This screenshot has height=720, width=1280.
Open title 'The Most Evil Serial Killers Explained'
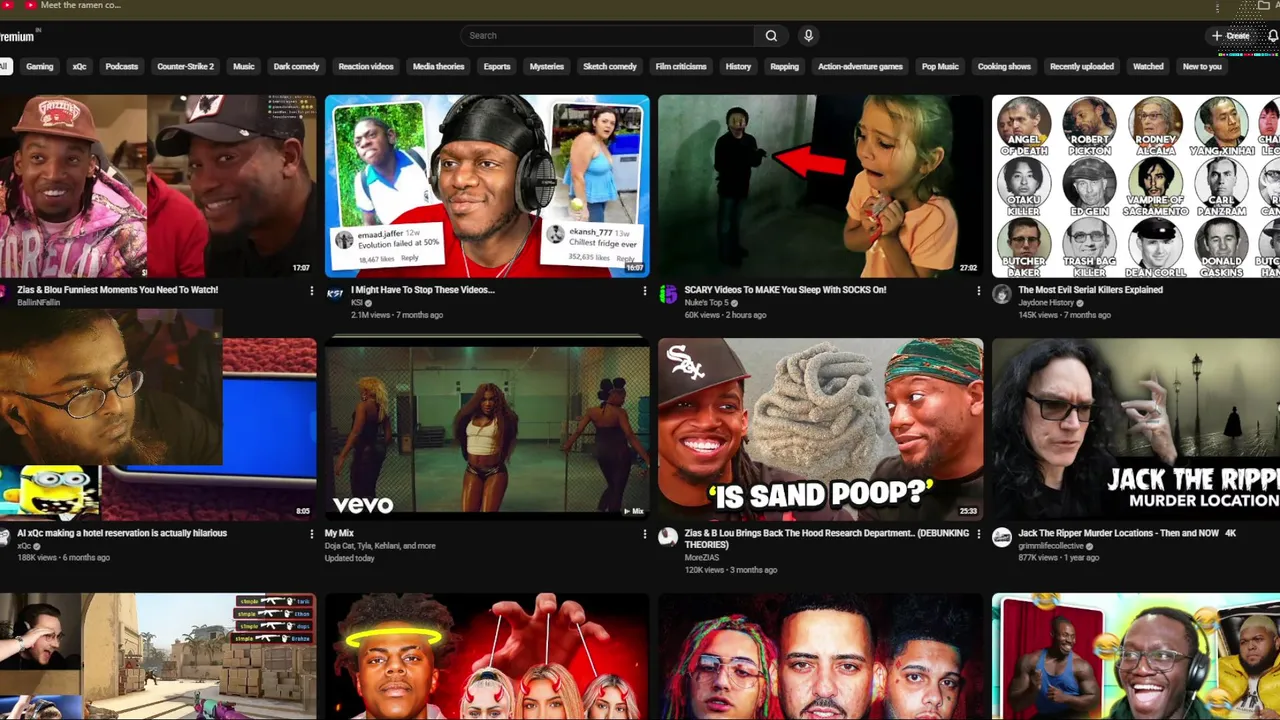[x=1090, y=290]
